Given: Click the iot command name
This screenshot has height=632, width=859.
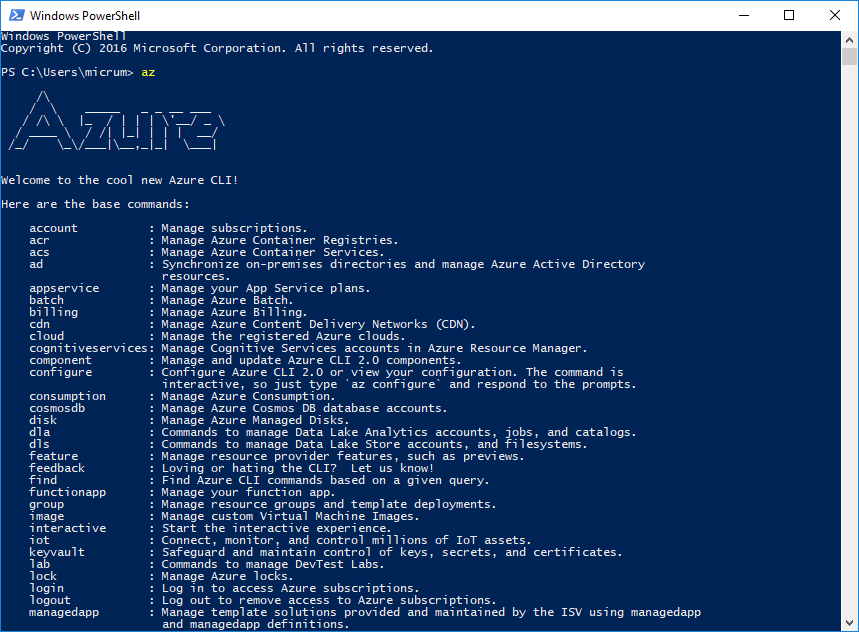Looking at the screenshot, I should pyautogui.click(x=39, y=539).
